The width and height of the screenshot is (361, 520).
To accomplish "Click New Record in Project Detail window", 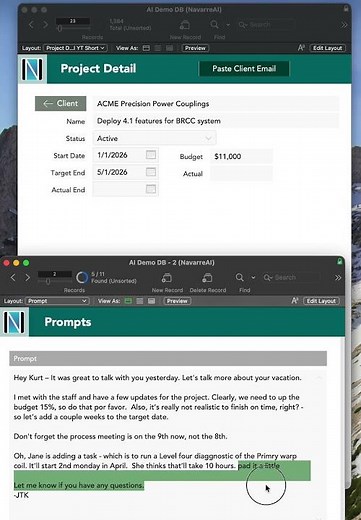I will [x=185, y=25].
